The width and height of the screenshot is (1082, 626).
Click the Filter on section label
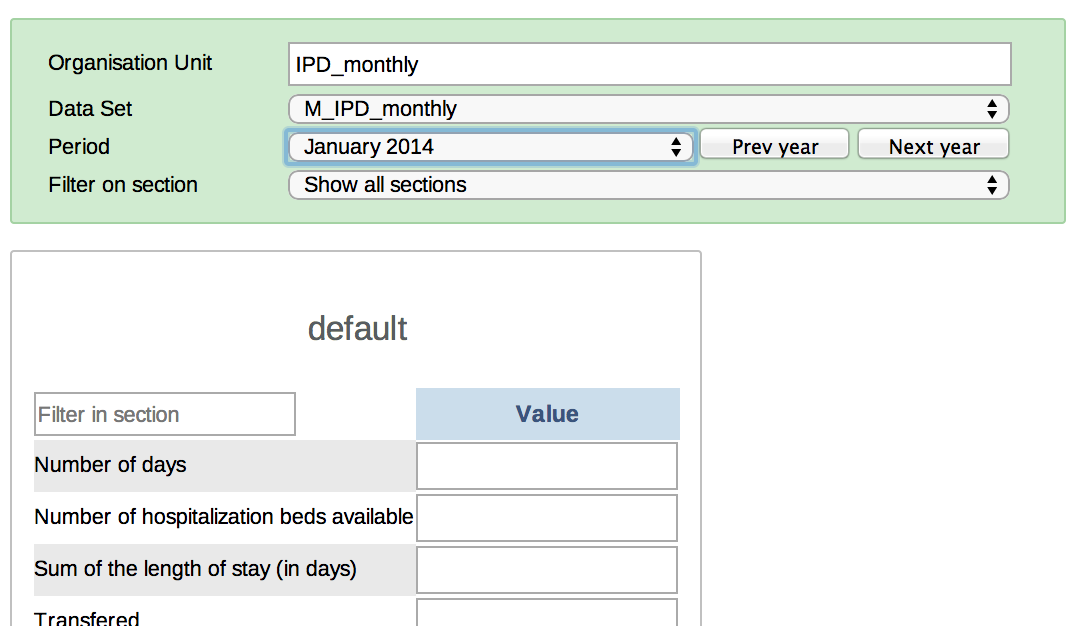(x=123, y=185)
